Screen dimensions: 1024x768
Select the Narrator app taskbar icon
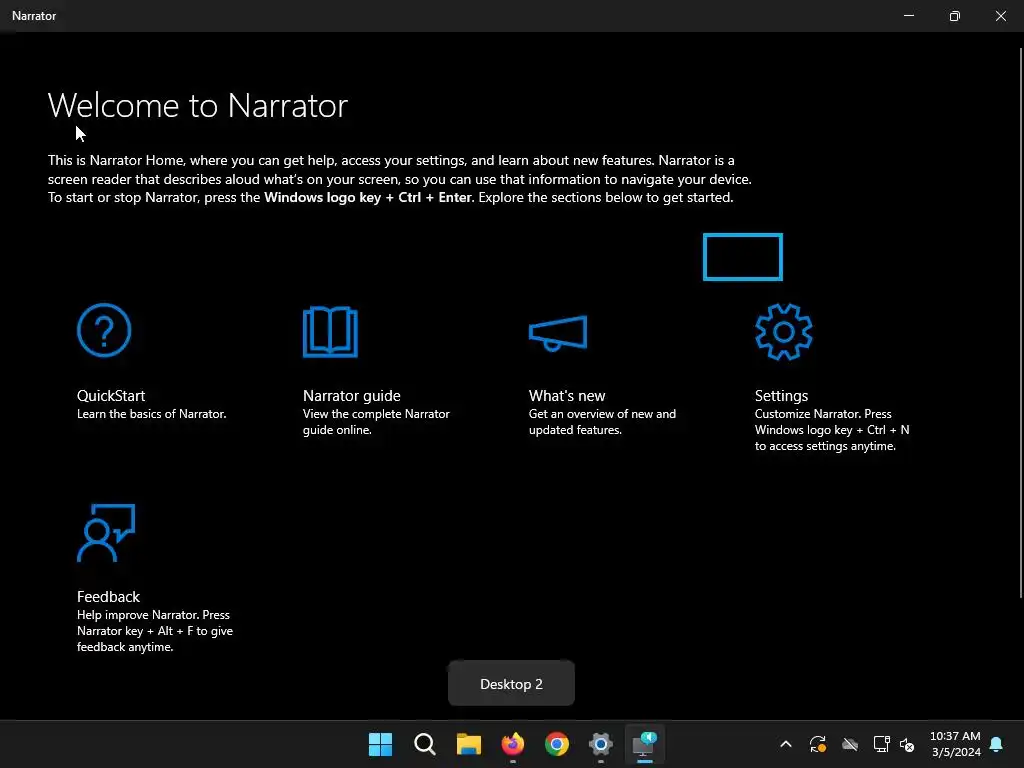(x=645, y=744)
